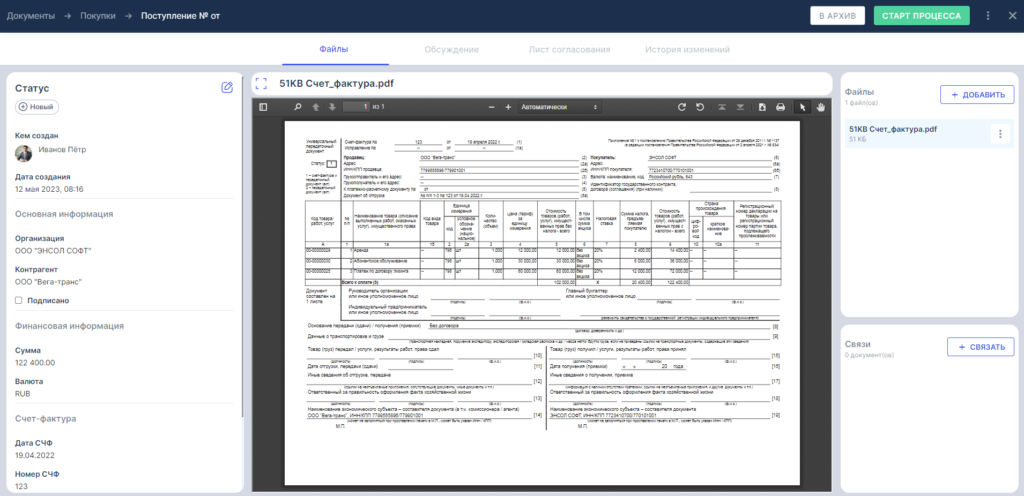Open the 'История изменений' tab
This screenshot has width=1024, height=496.
[x=688, y=50]
